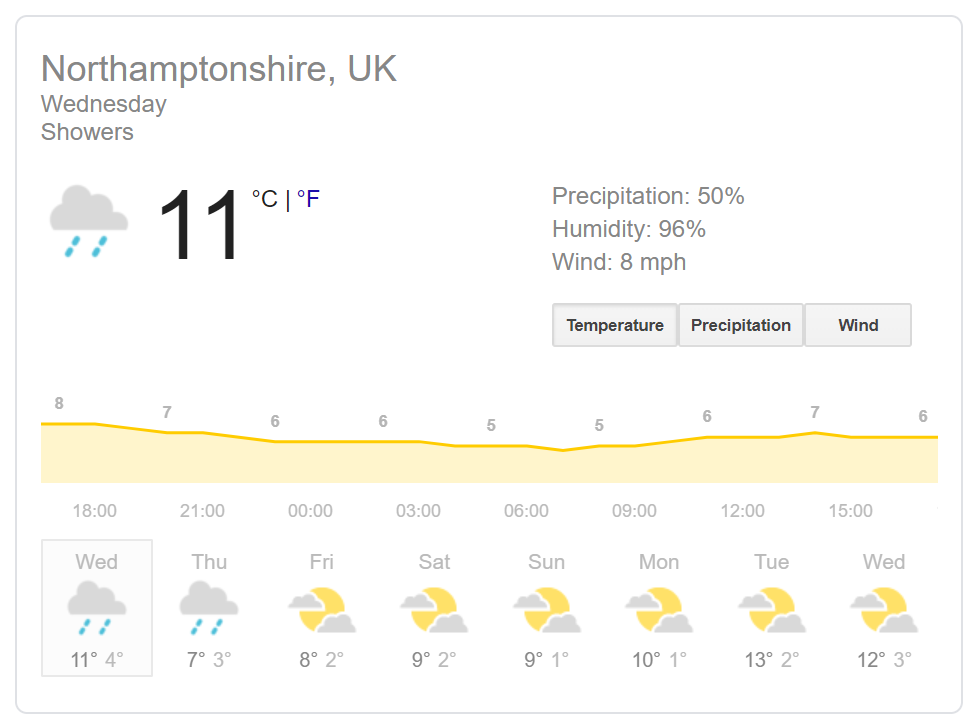Select the Tue day label
The image size is (976, 725).
[772, 562]
